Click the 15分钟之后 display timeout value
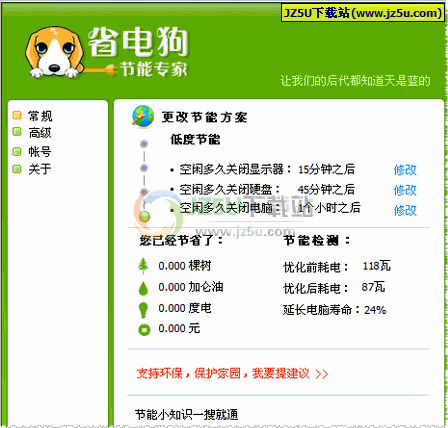Image resolution: width=448 pixels, height=428 pixels. pyautogui.click(x=326, y=169)
